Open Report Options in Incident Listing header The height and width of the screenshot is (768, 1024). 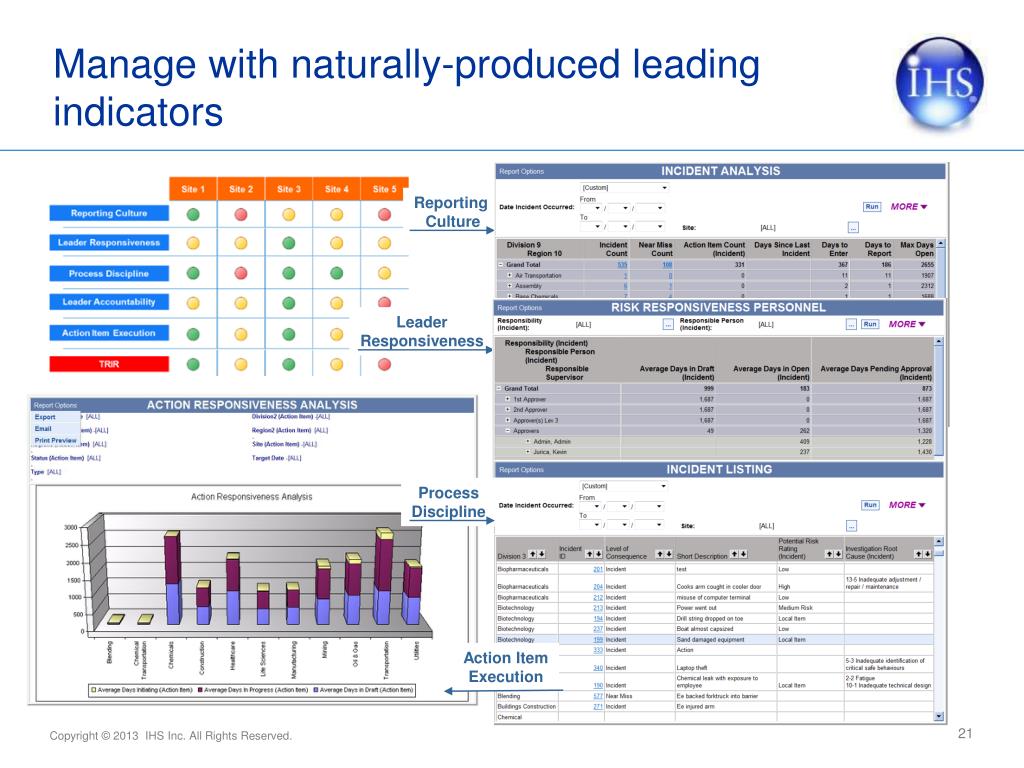tap(521, 470)
